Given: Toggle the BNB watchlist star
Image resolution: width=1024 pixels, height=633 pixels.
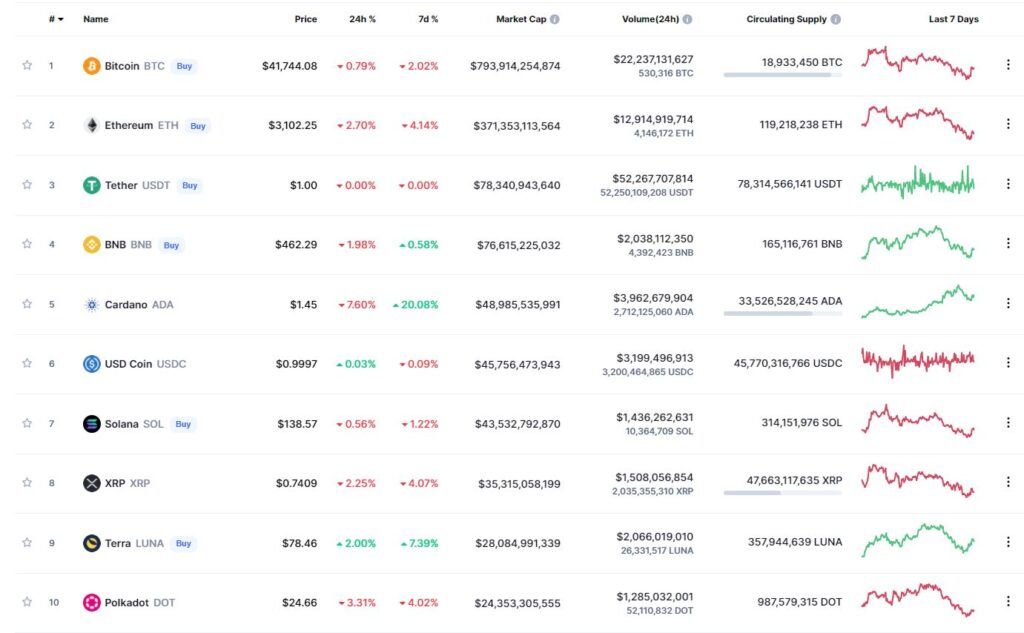Looking at the screenshot, I should pyautogui.click(x=27, y=244).
